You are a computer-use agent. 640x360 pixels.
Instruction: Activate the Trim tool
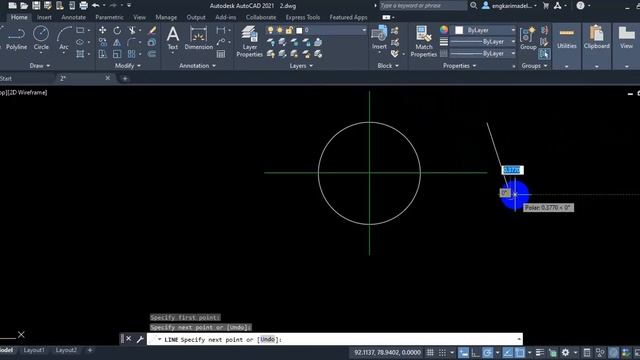point(132,30)
